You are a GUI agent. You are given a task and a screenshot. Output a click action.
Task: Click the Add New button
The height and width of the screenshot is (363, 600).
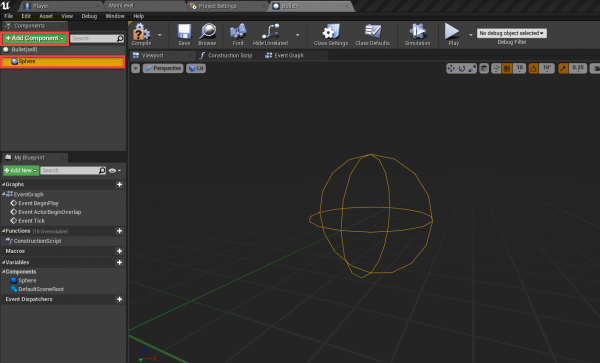[21, 170]
